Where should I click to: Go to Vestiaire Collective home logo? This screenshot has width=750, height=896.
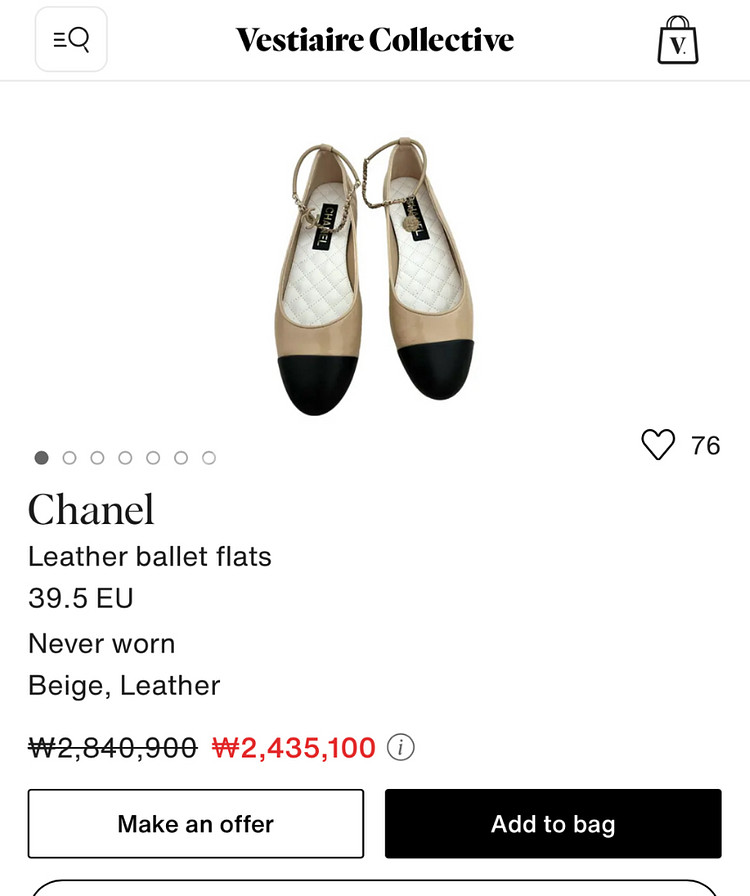tap(375, 39)
